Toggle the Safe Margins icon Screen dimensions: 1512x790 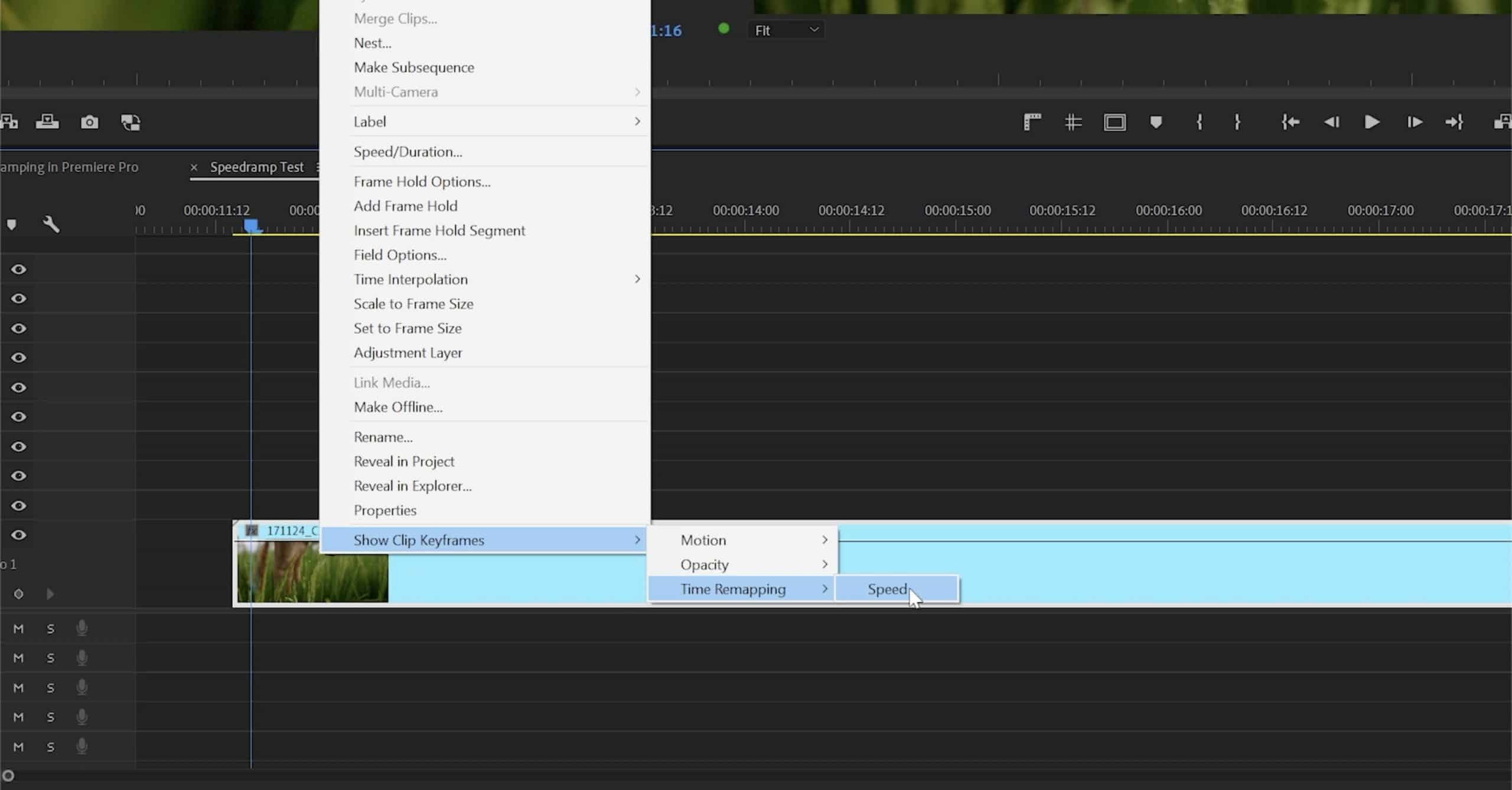pyautogui.click(x=1115, y=122)
